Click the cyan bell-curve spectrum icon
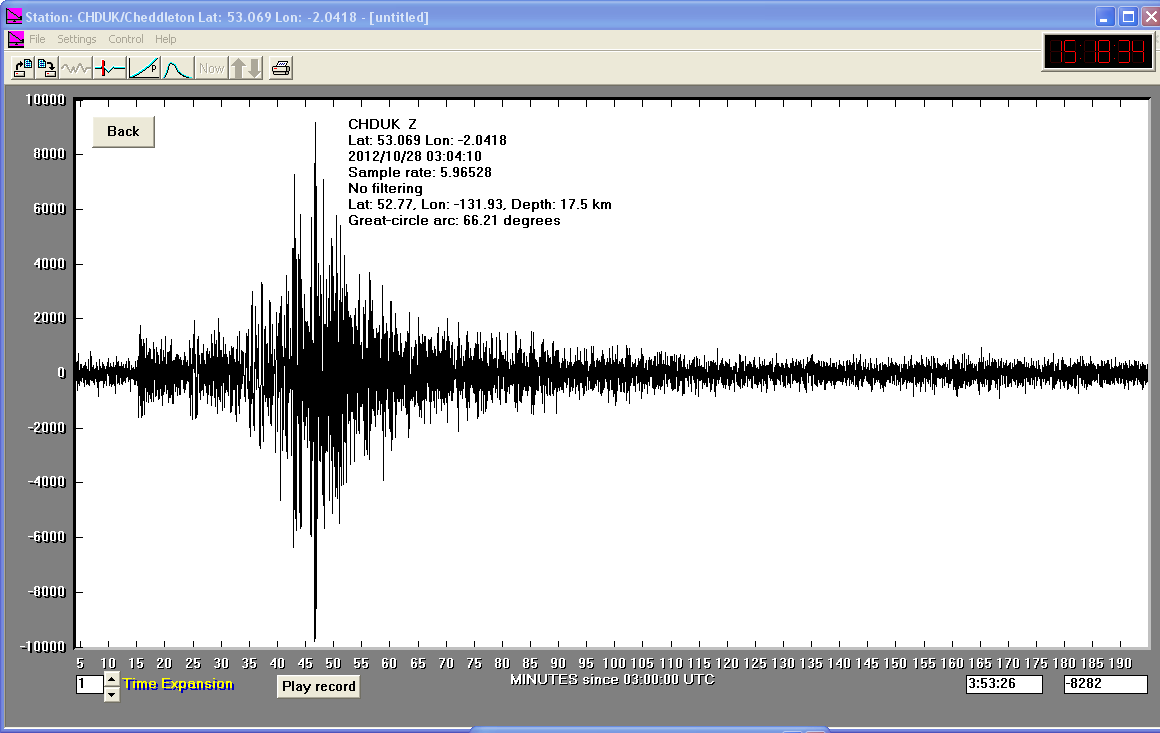Image resolution: width=1160 pixels, height=733 pixels. pos(178,69)
